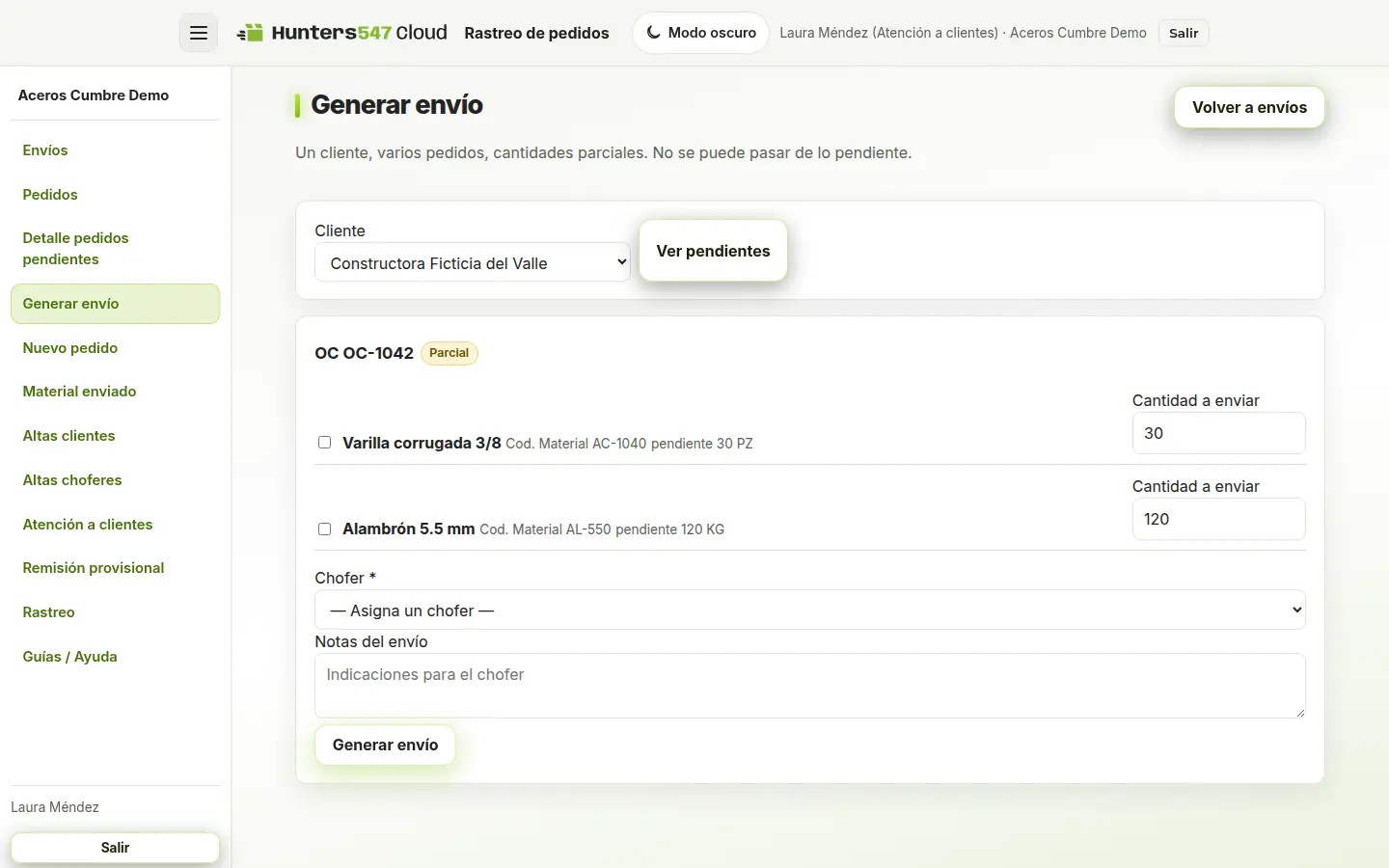
Task: Open Guías / Ayuda
Action: [x=115, y=657]
